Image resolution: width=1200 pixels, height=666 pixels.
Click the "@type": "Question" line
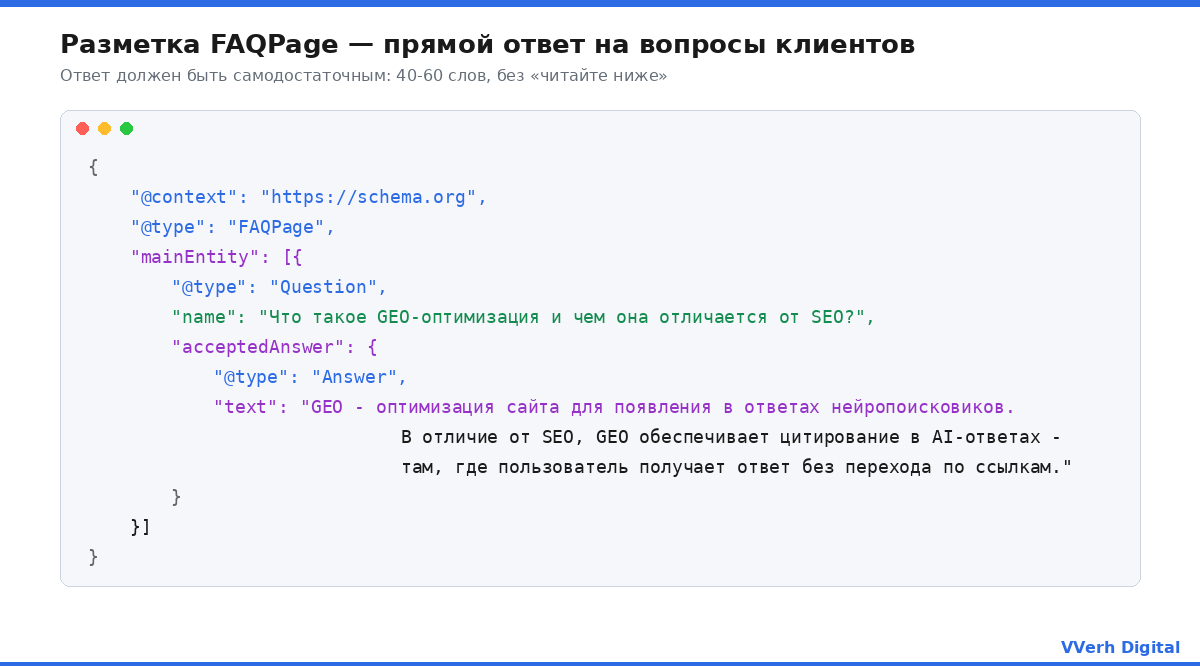tap(279, 287)
